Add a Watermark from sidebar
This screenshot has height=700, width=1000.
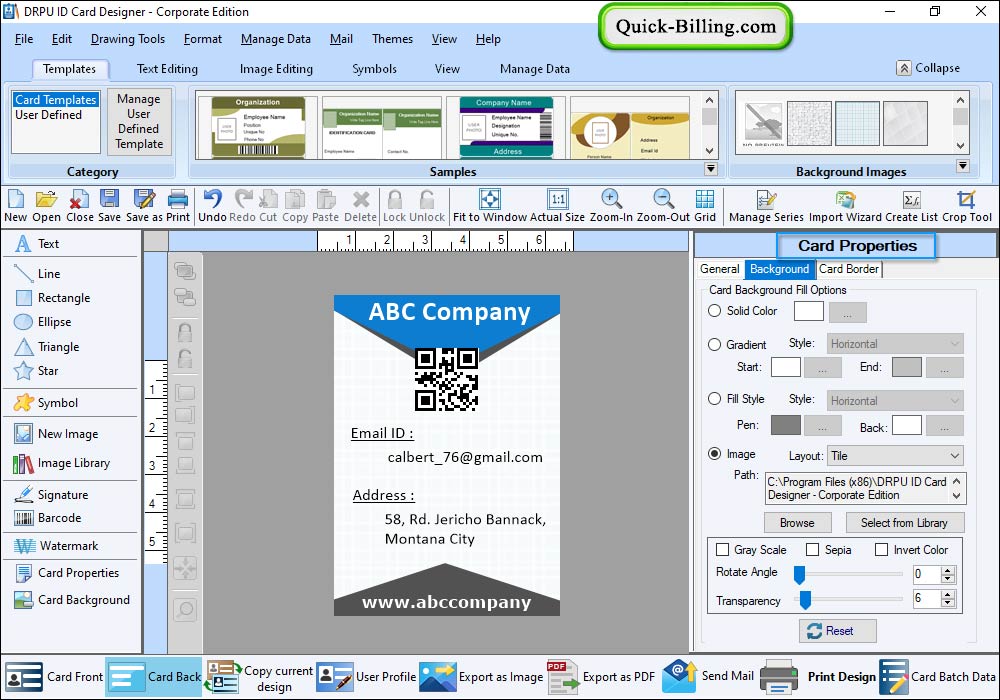(56, 546)
